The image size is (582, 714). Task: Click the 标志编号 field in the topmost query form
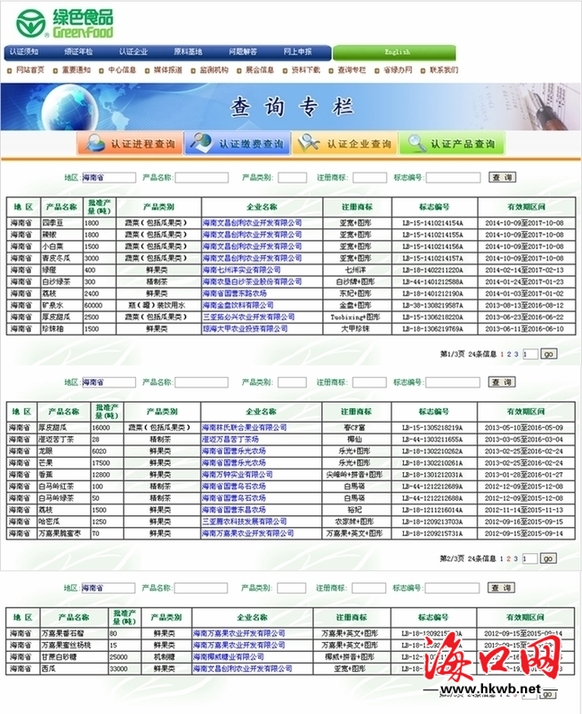453,178
